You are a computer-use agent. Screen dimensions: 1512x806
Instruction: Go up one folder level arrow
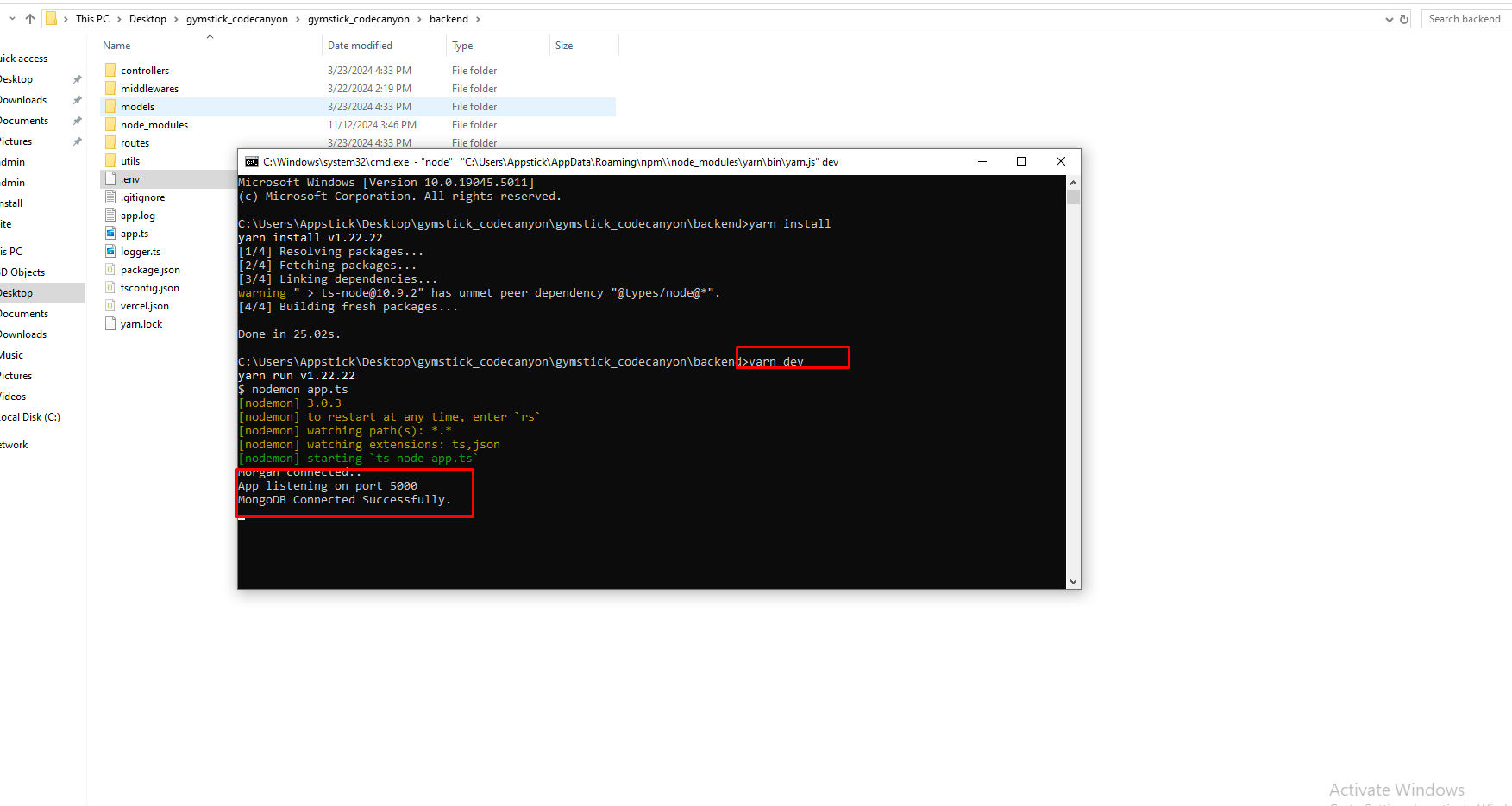pyautogui.click(x=30, y=19)
